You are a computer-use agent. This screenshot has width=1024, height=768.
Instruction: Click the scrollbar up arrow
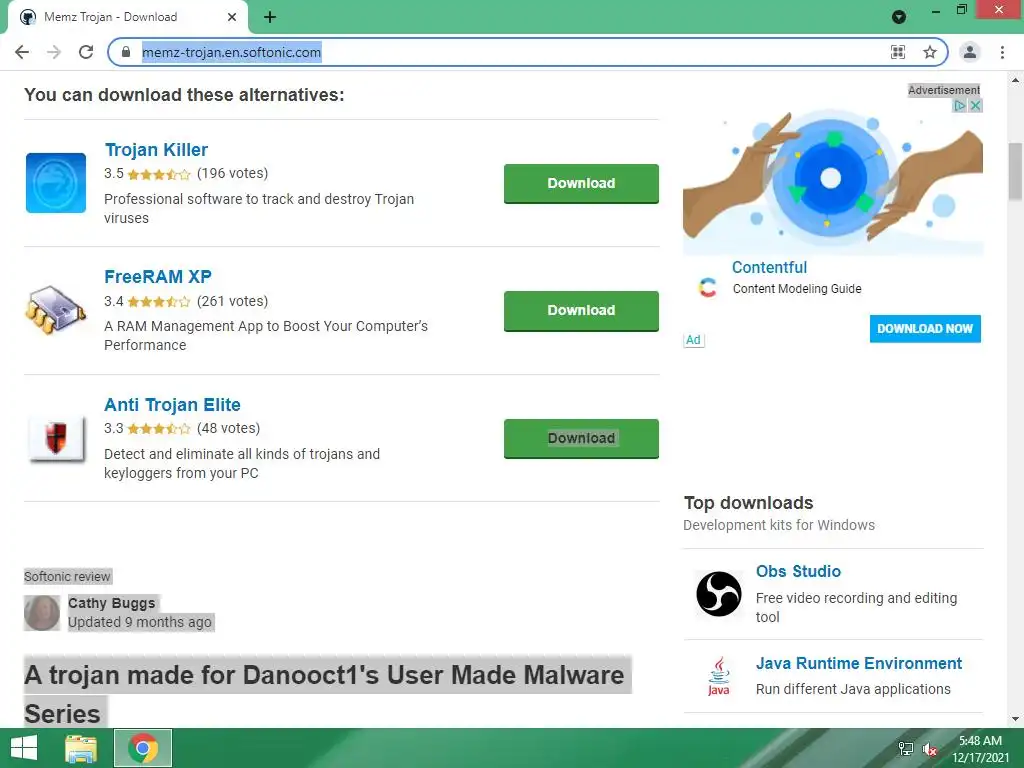1016,80
